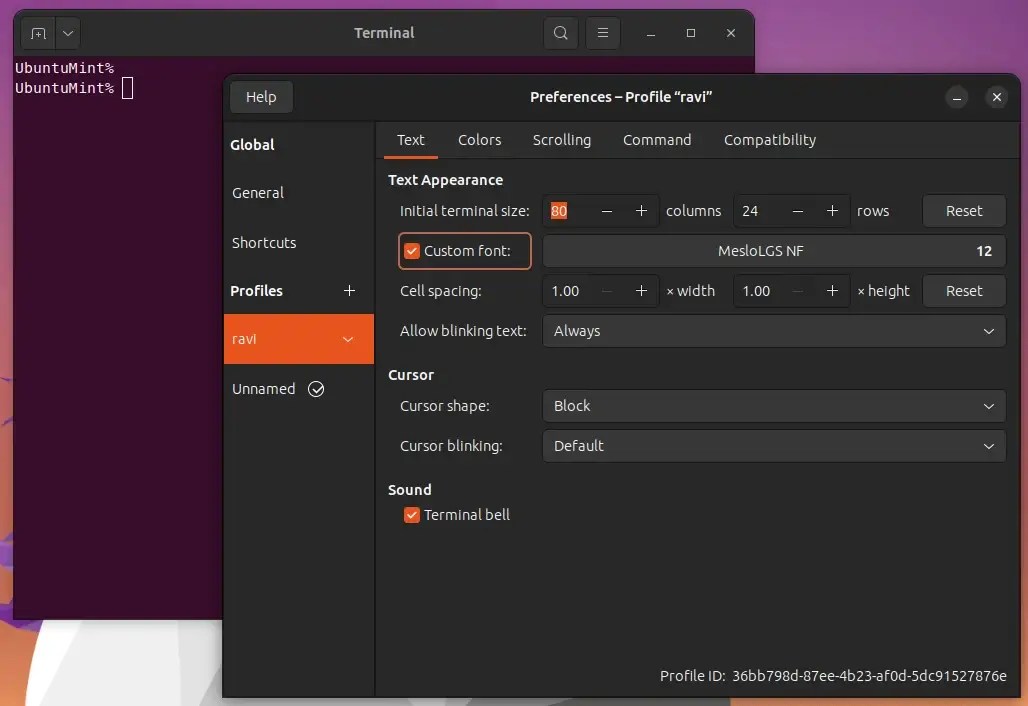Expand the ravi profile options chevron
Viewport: 1028px width, 706px height.
(x=348, y=339)
